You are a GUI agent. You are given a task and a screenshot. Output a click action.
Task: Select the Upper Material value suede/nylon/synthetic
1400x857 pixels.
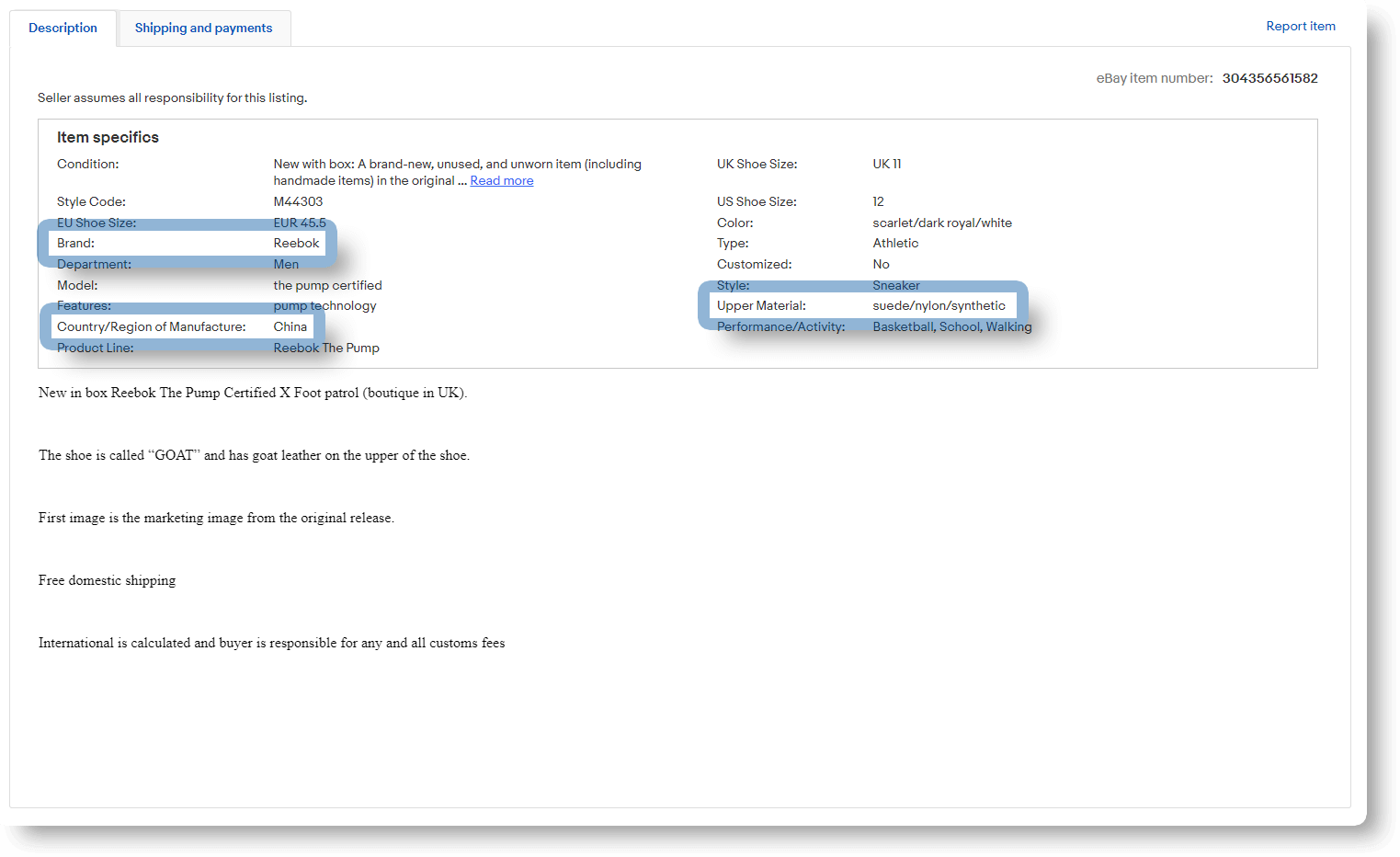tap(939, 305)
